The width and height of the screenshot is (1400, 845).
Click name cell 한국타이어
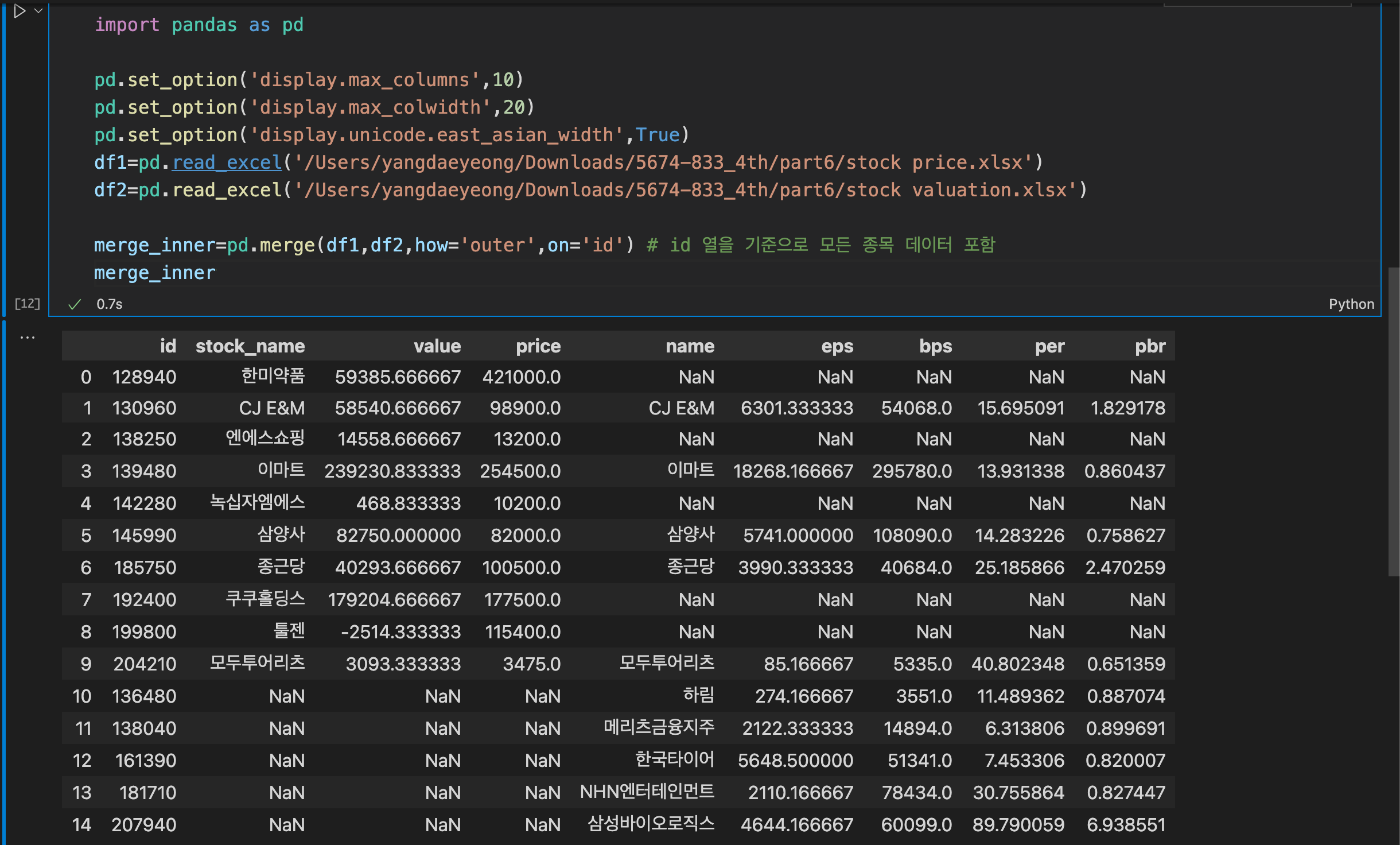tap(675, 759)
